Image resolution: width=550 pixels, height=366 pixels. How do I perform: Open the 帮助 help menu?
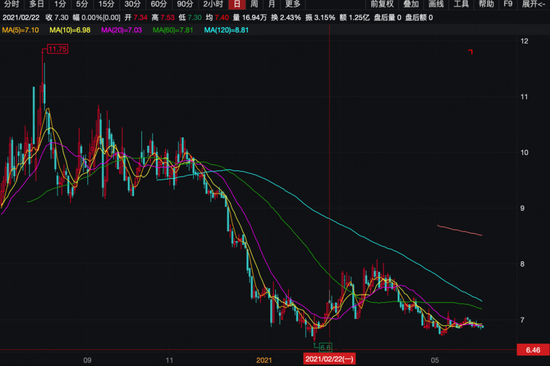pos(486,4)
